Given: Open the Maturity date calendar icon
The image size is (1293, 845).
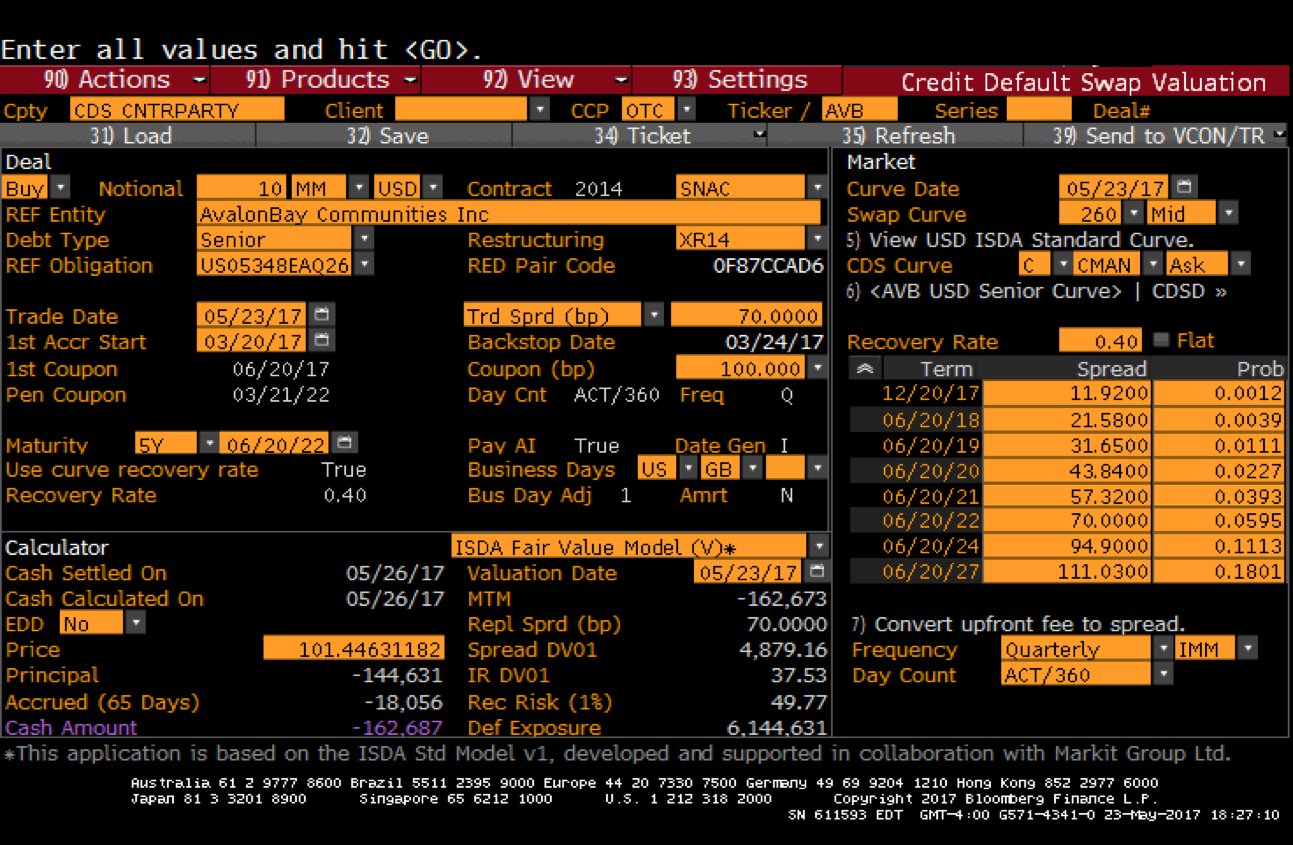Looking at the screenshot, I should [344, 442].
